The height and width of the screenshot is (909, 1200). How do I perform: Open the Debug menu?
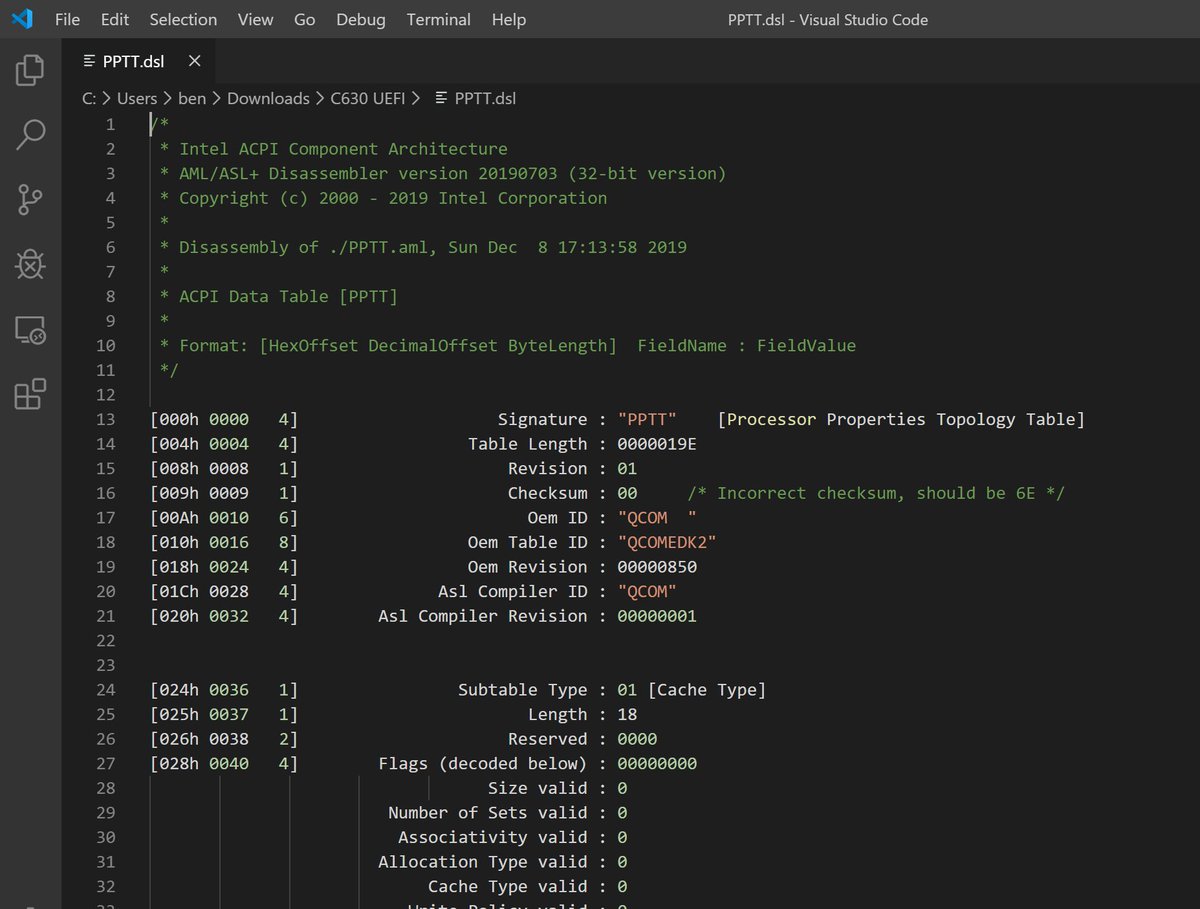[361, 19]
